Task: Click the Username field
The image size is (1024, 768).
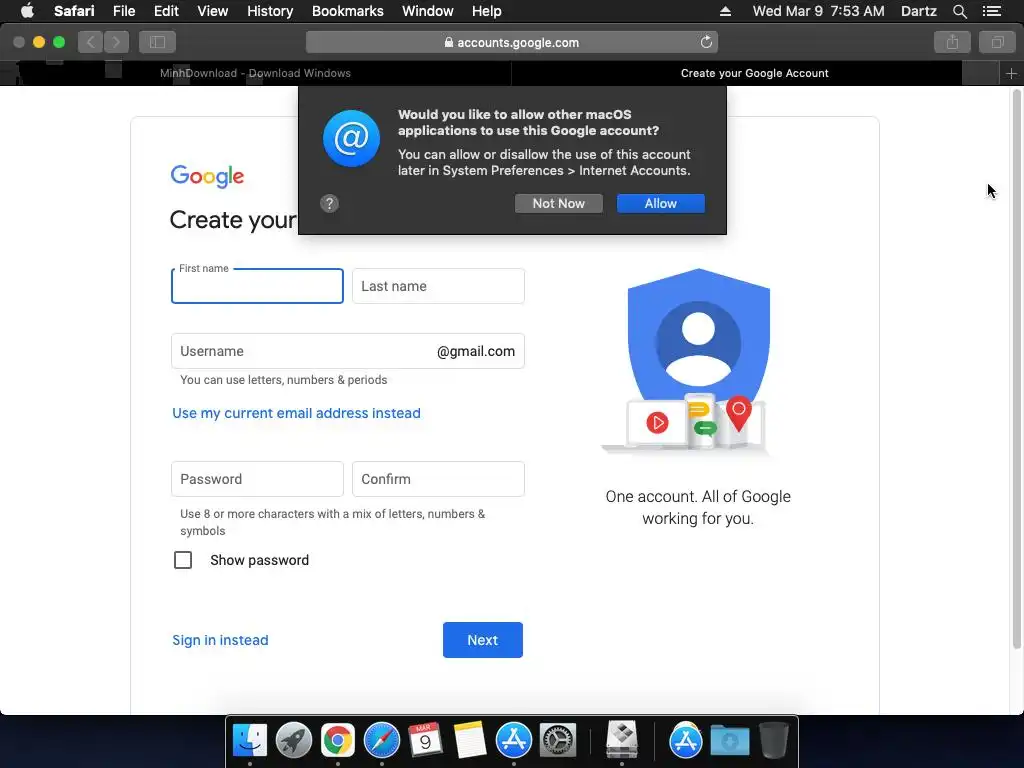Action: (x=347, y=351)
